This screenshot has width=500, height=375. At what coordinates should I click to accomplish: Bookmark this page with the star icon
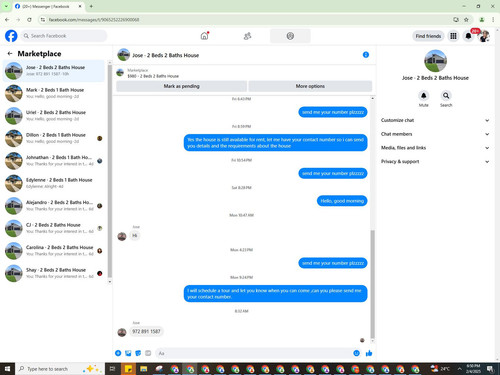click(466, 20)
